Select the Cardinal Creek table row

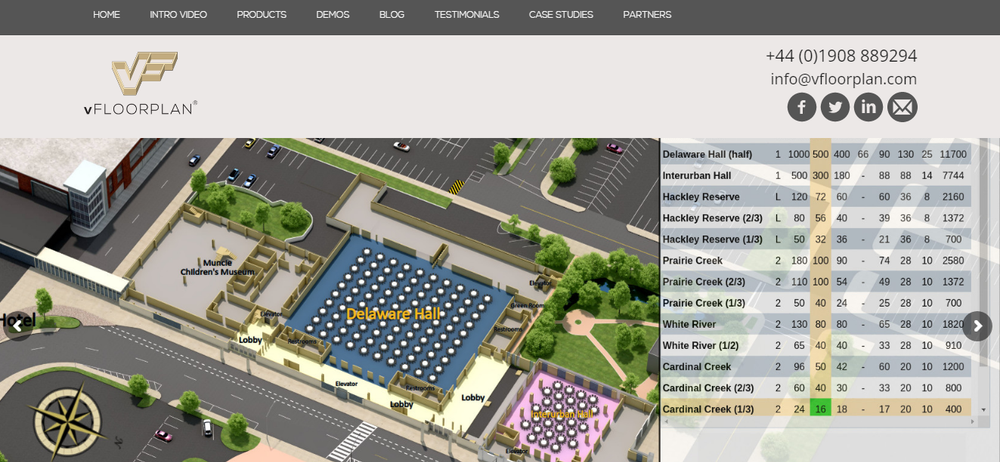(x=816, y=366)
